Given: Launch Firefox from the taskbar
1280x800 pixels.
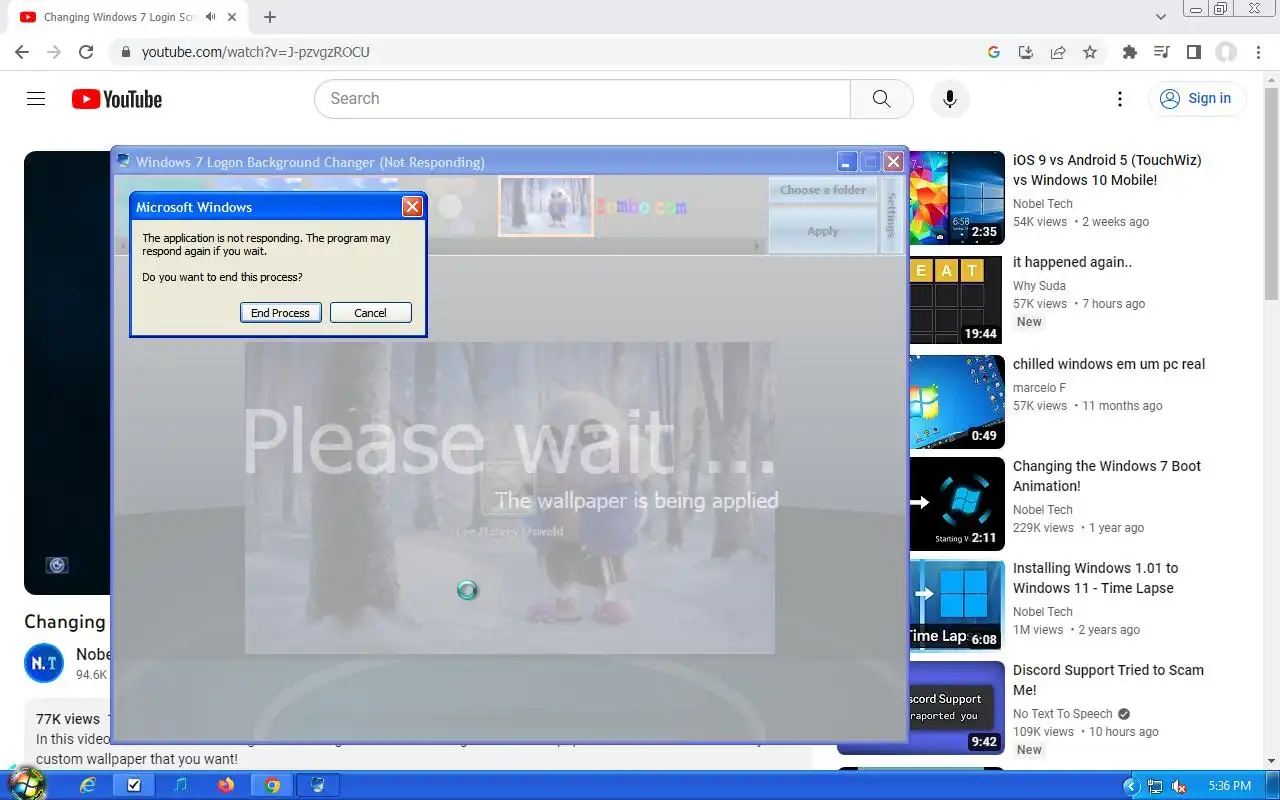Looking at the screenshot, I should pos(226,785).
